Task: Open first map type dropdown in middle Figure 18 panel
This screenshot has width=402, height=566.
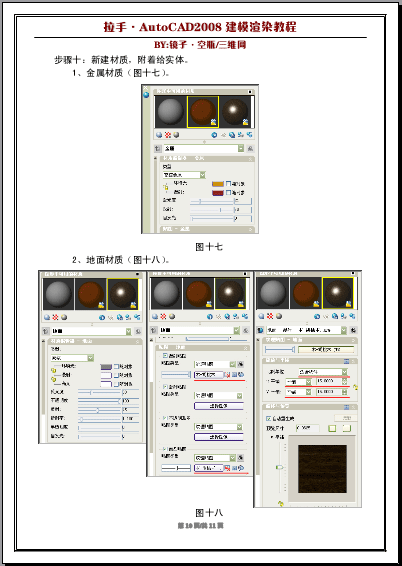Action: (x=215, y=364)
